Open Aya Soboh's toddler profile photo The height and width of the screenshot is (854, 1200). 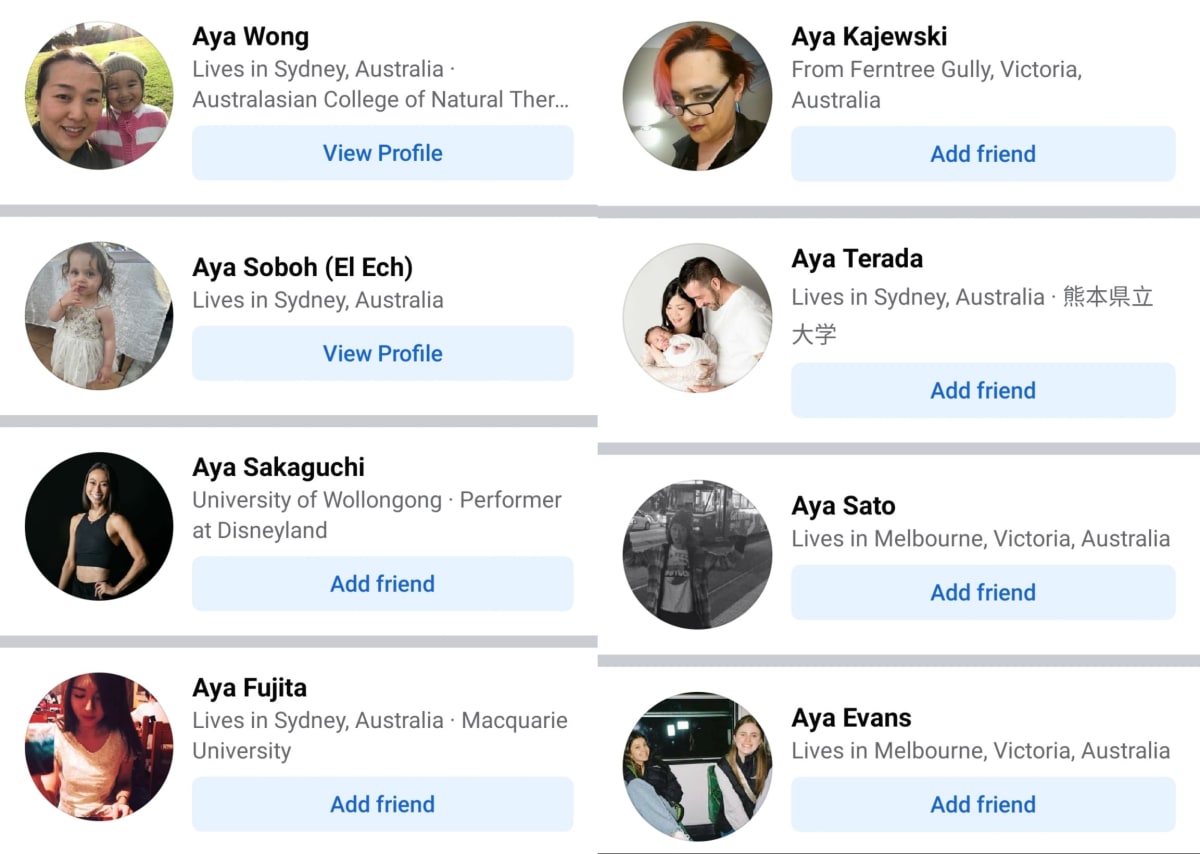point(99,315)
